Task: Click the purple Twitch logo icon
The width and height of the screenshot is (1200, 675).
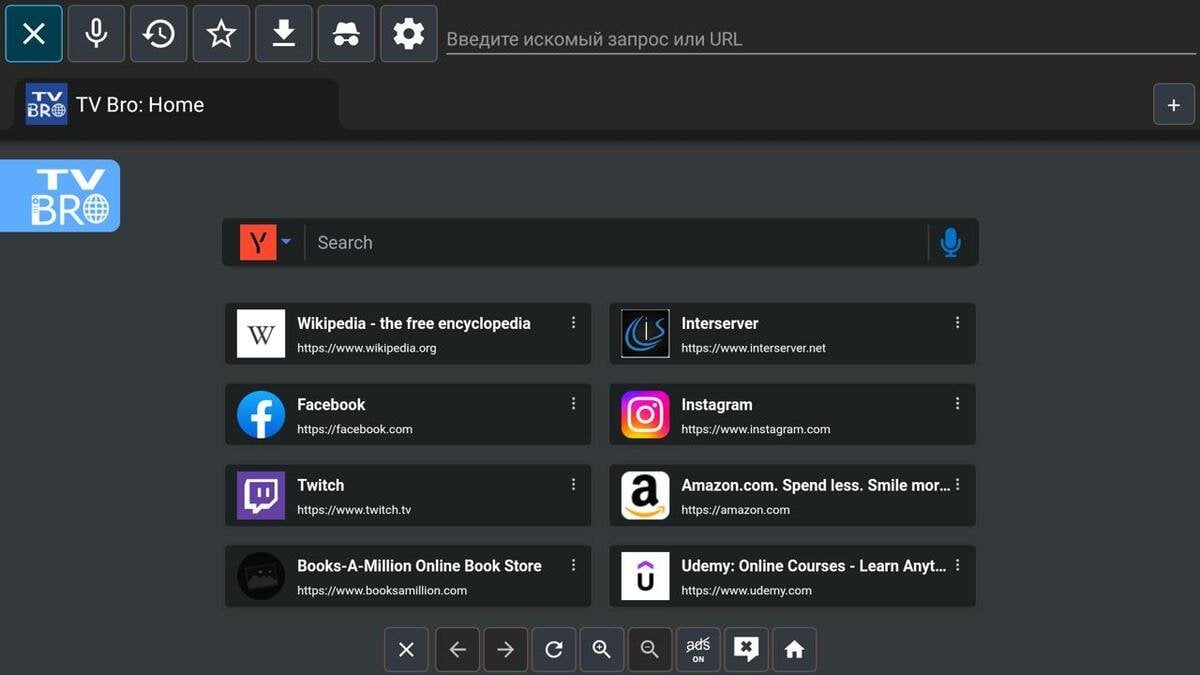Action: tap(261, 495)
